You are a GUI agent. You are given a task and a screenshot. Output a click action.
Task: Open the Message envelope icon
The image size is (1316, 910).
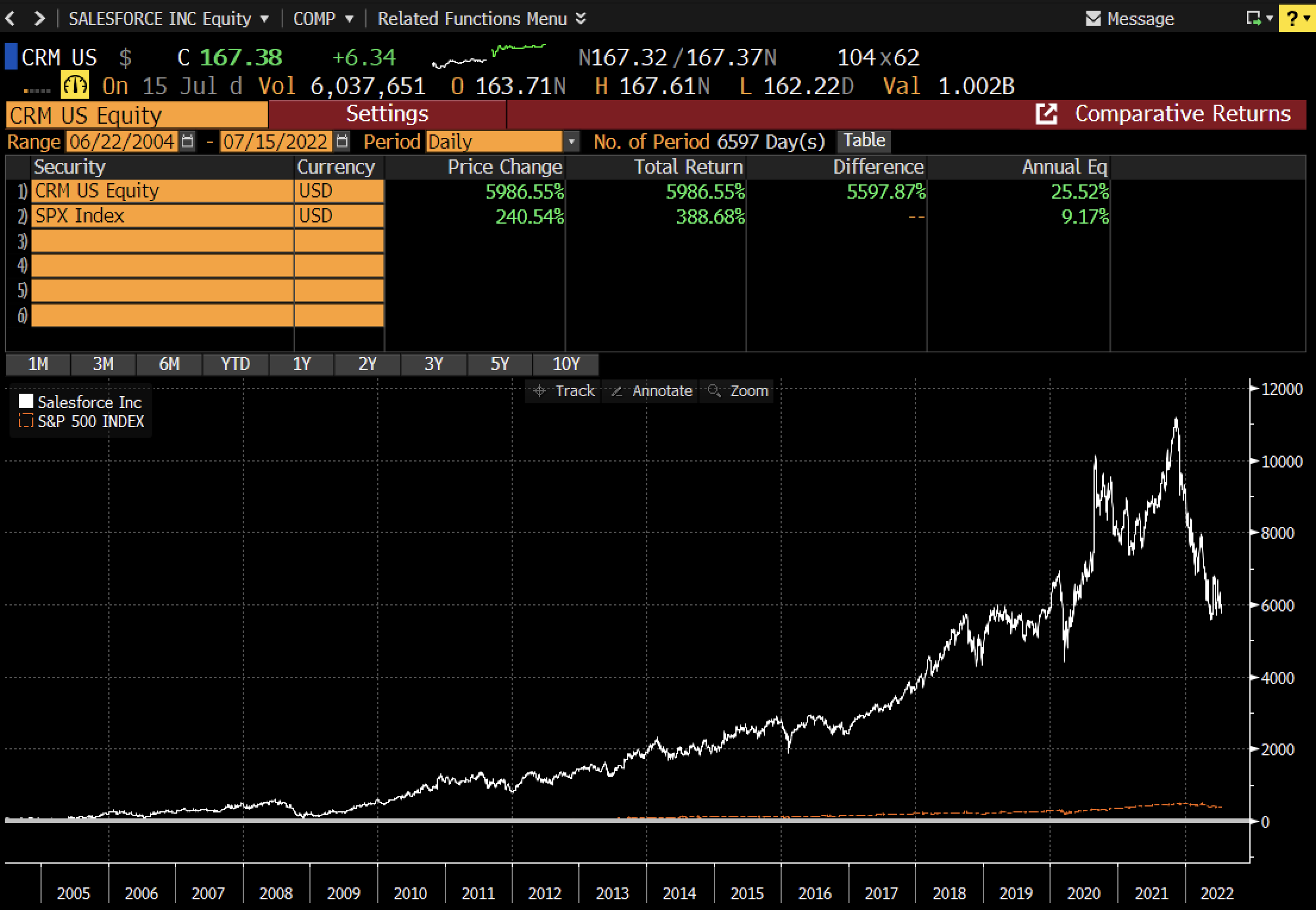pos(1093,19)
